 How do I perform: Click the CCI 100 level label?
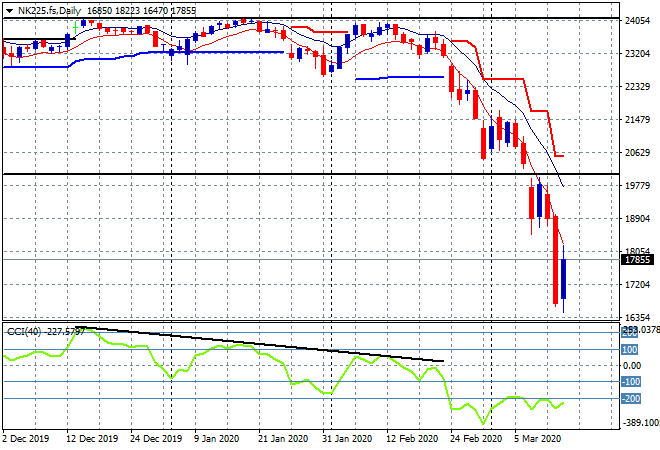point(630,350)
